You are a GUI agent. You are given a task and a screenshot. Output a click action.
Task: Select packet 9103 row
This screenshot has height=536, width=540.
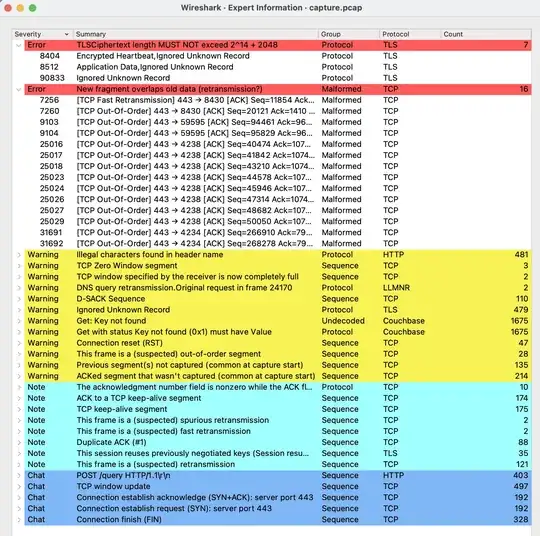[278, 122]
